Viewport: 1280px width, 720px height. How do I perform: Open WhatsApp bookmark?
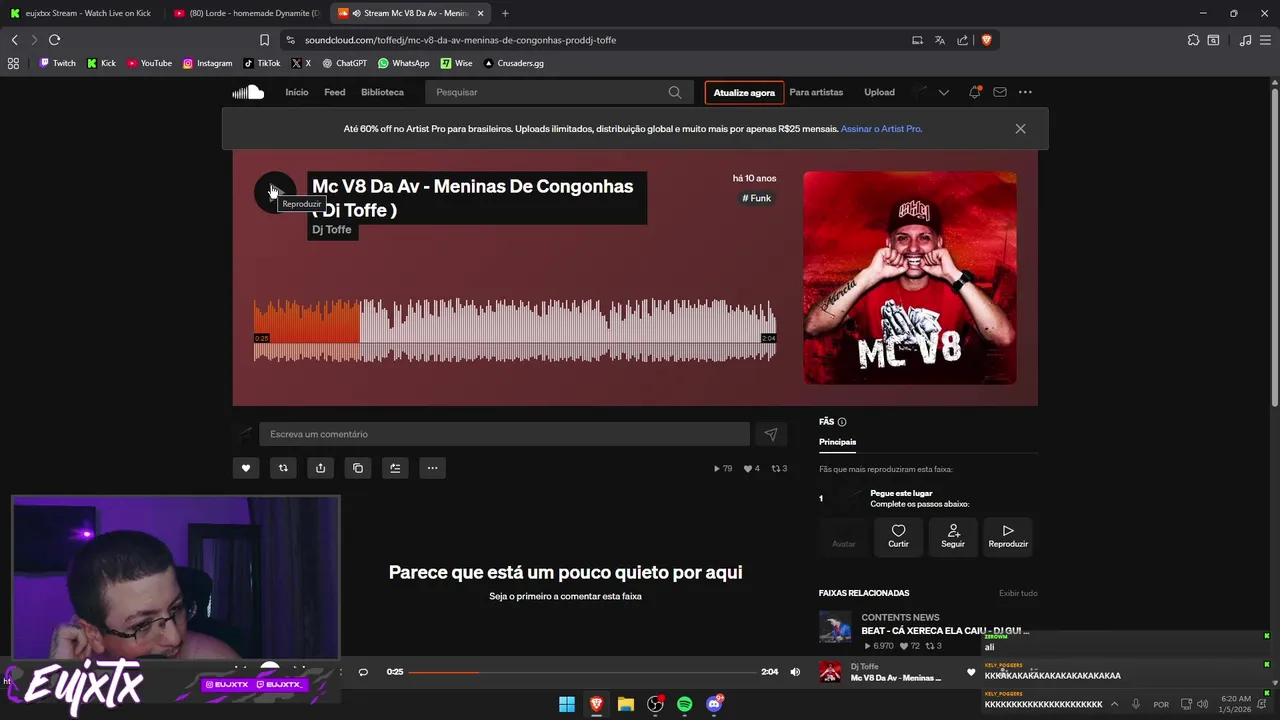click(x=403, y=63)
